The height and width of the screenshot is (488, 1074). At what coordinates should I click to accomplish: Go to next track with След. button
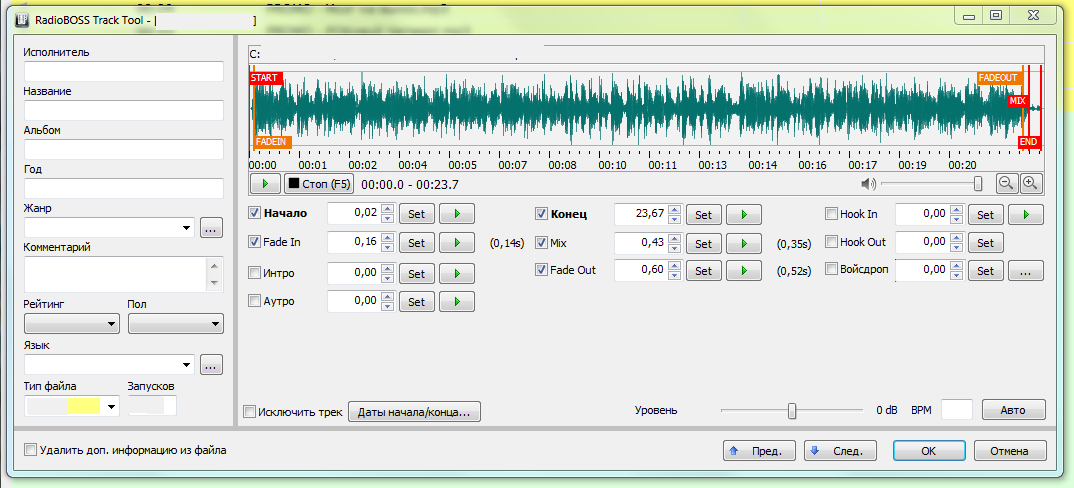coord(840,451)
